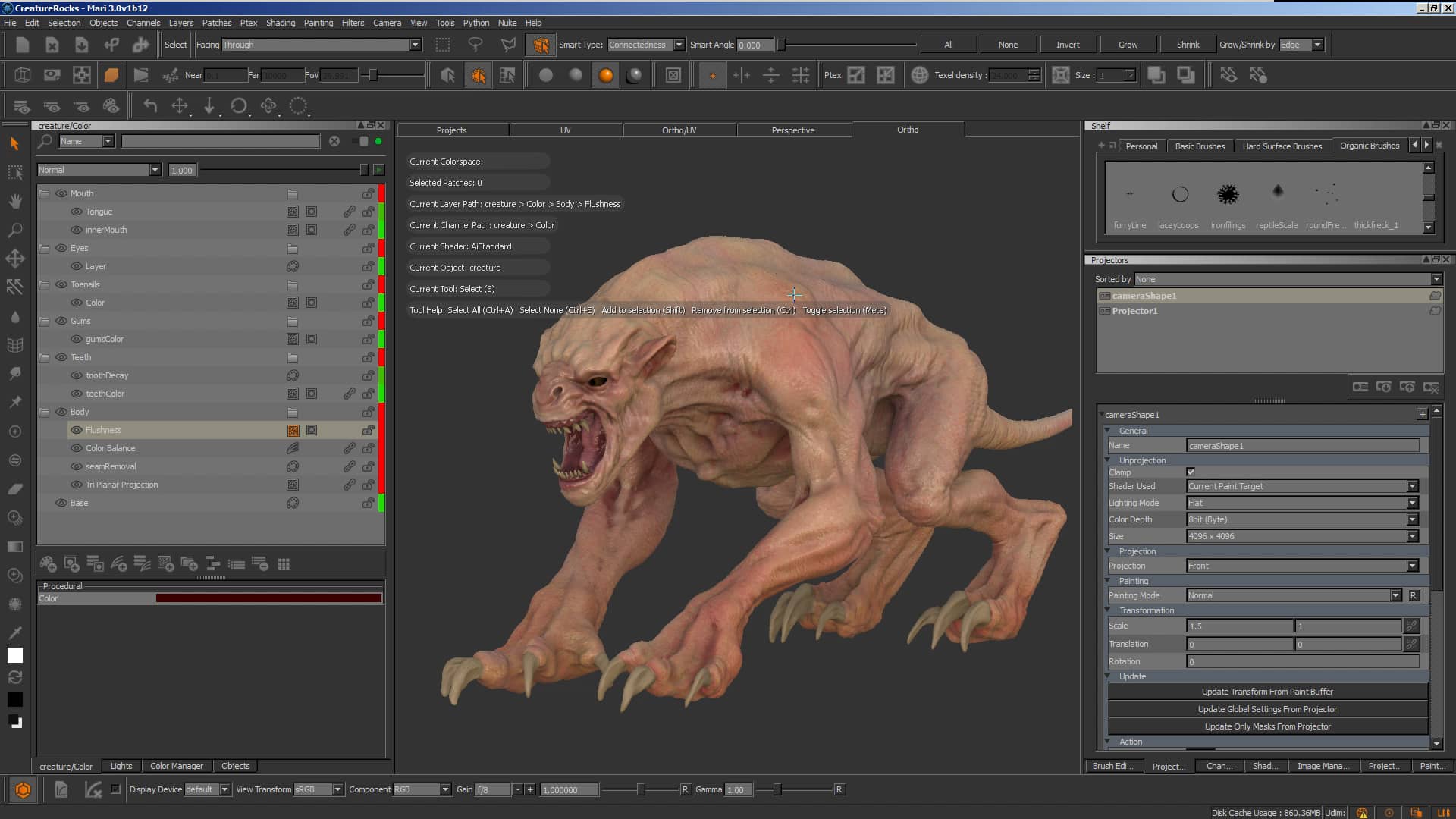
Task: Click the Ptex button in the top toolbar
Action: pos(832,75)
